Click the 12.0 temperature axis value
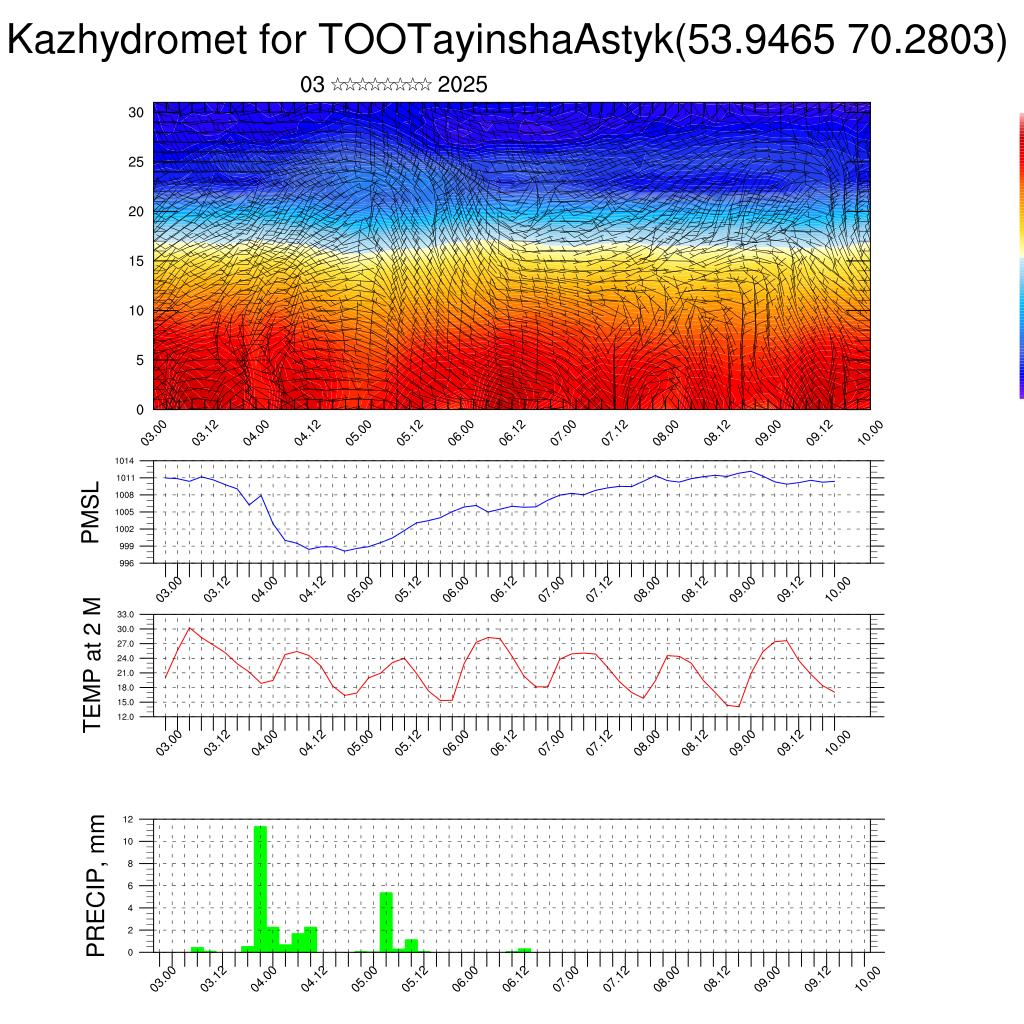The width and height of the screenshot is (1024, 1024). (x=125, y=716)
